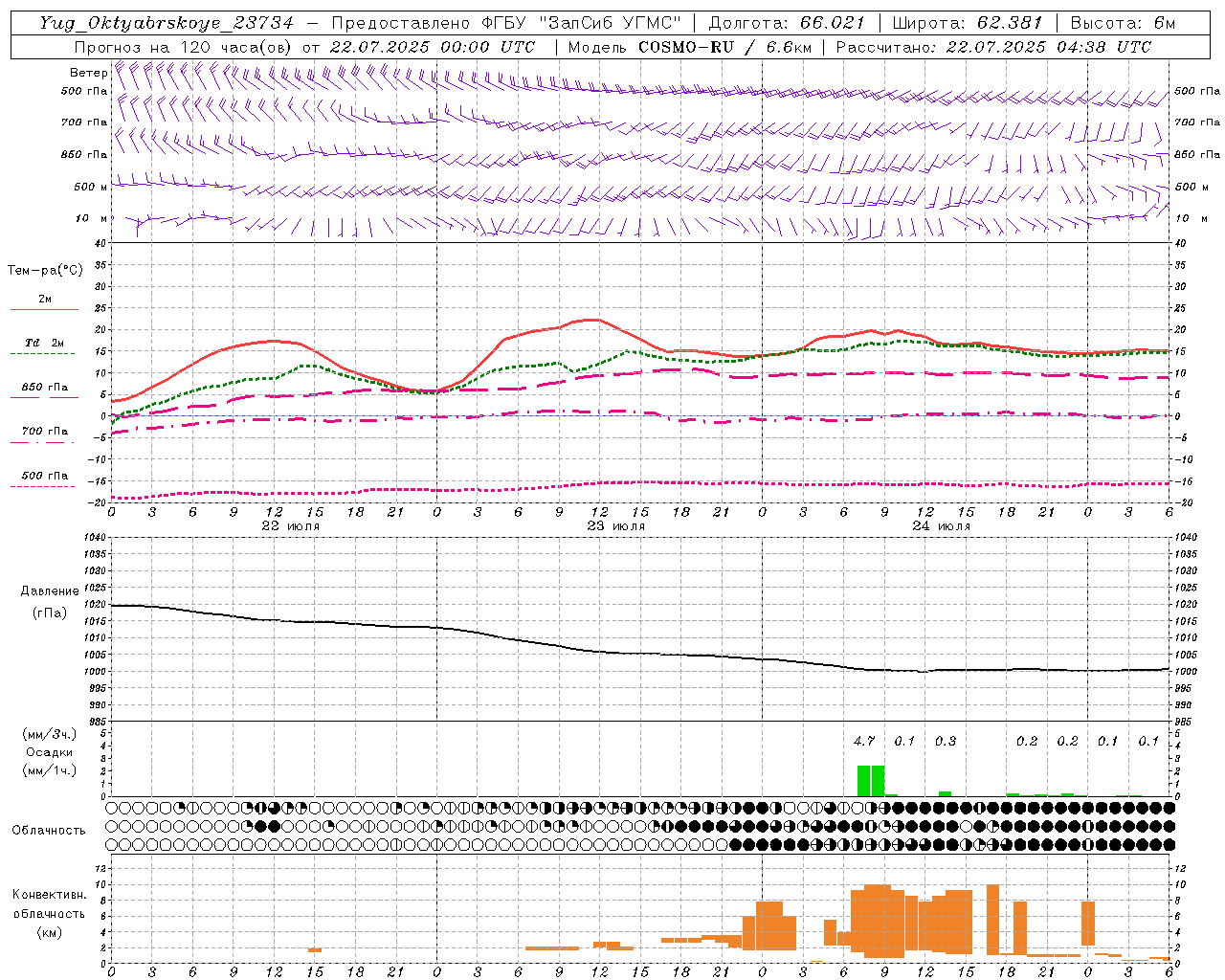
Task: Click the 4.7 precipitation amount
Action: click(x=864, y=741)
